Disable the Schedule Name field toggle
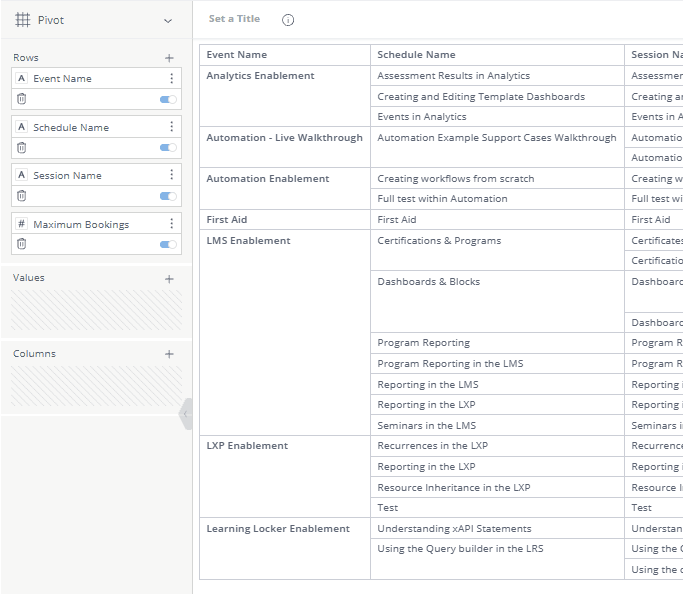The height and width of the screenshot is (594, 683). (168, 147)
